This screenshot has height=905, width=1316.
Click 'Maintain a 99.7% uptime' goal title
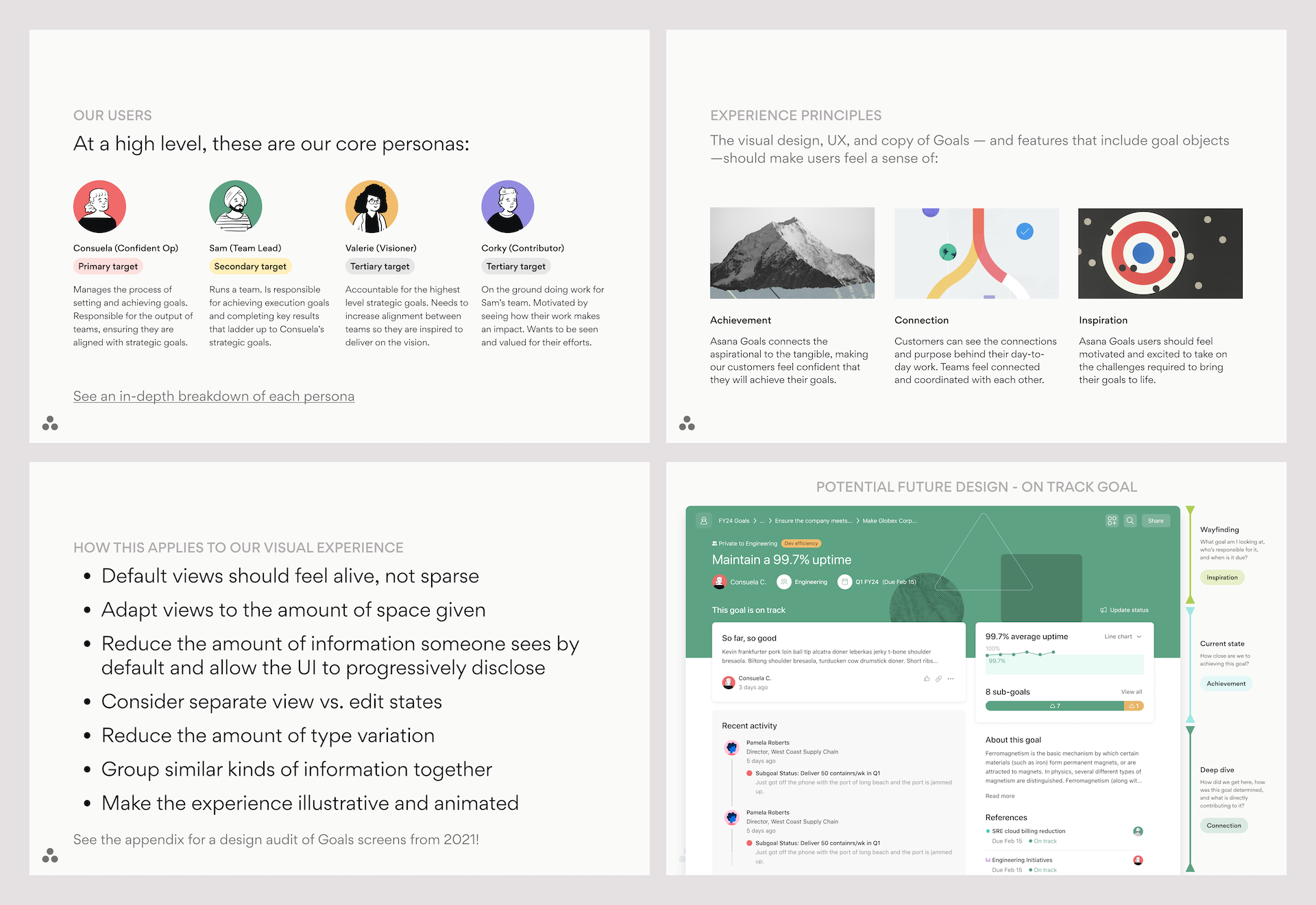click(x=781, y=560)
